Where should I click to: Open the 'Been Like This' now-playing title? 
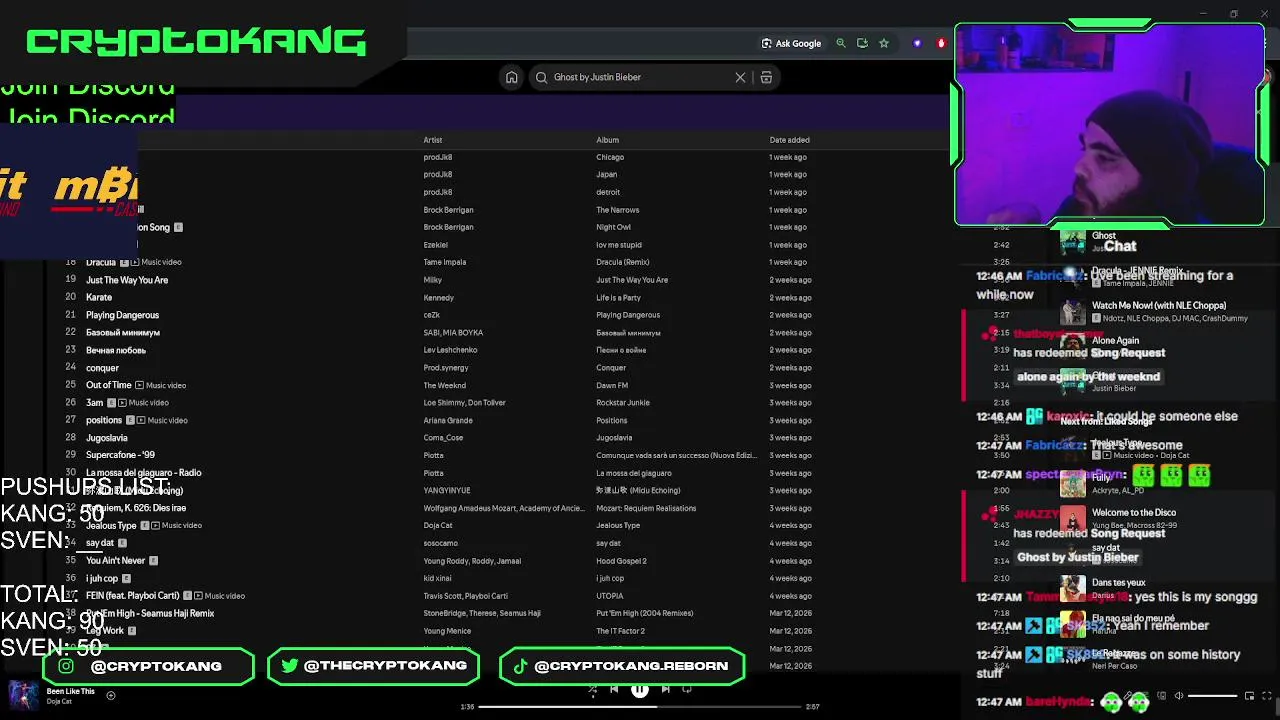(x=70, y=691)
